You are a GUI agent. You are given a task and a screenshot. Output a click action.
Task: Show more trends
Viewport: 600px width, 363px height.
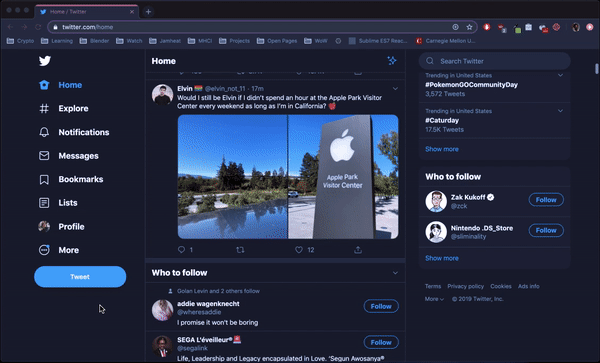click(442, 149)
